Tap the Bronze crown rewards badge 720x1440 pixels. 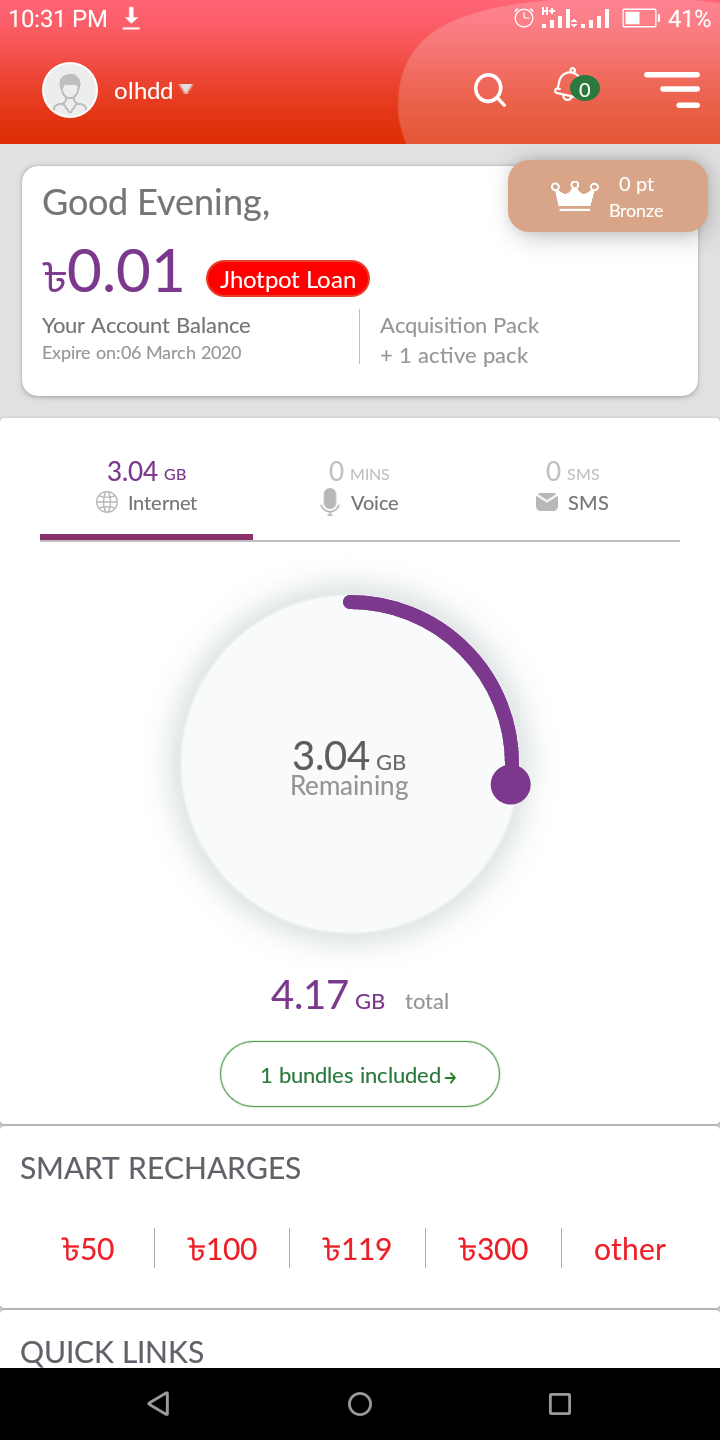click(607, 197)
